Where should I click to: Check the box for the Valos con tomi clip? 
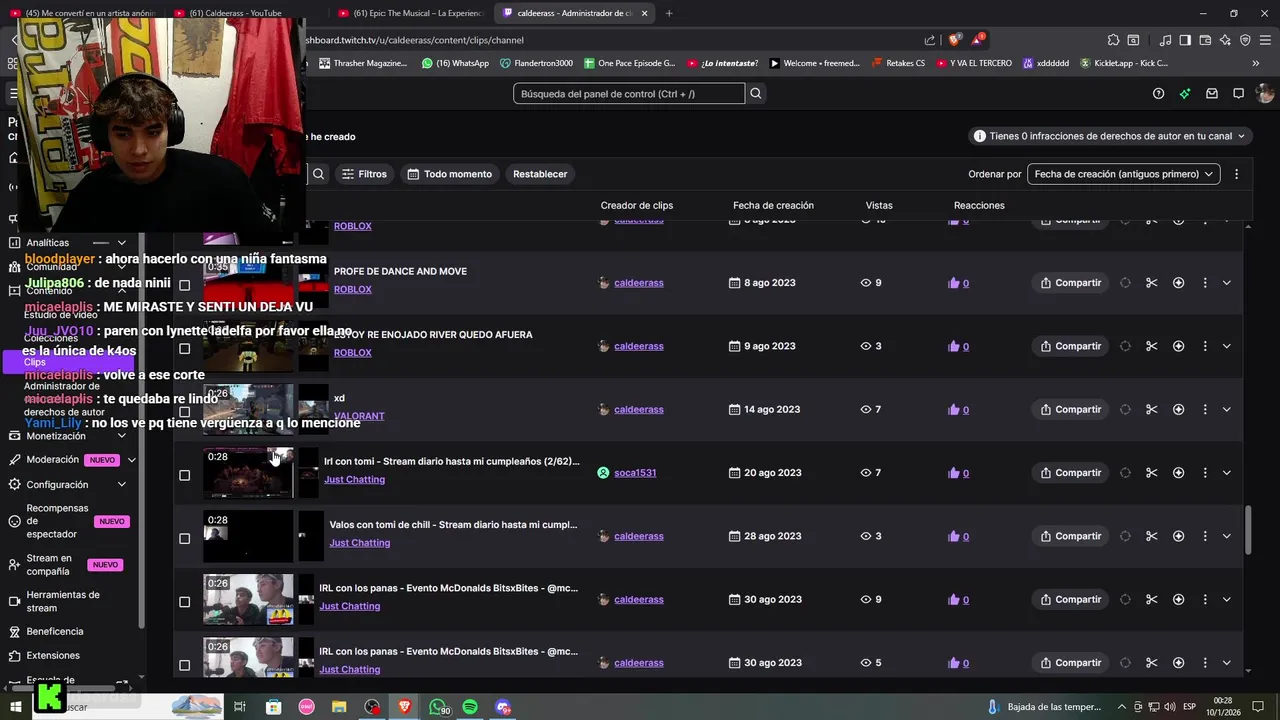coord(184,539)
